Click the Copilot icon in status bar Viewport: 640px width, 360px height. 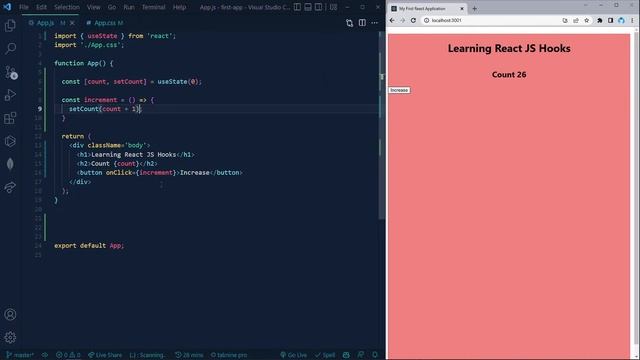(346, 355)
